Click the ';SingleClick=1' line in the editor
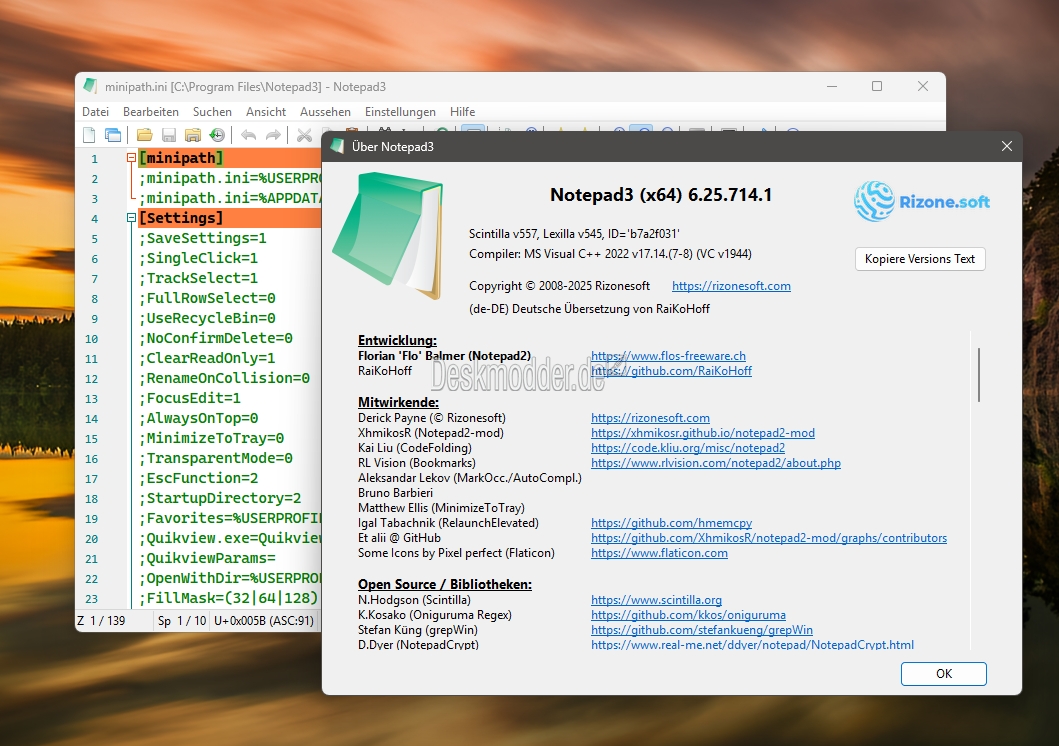1059x746 pixels. tap(199, 258)
